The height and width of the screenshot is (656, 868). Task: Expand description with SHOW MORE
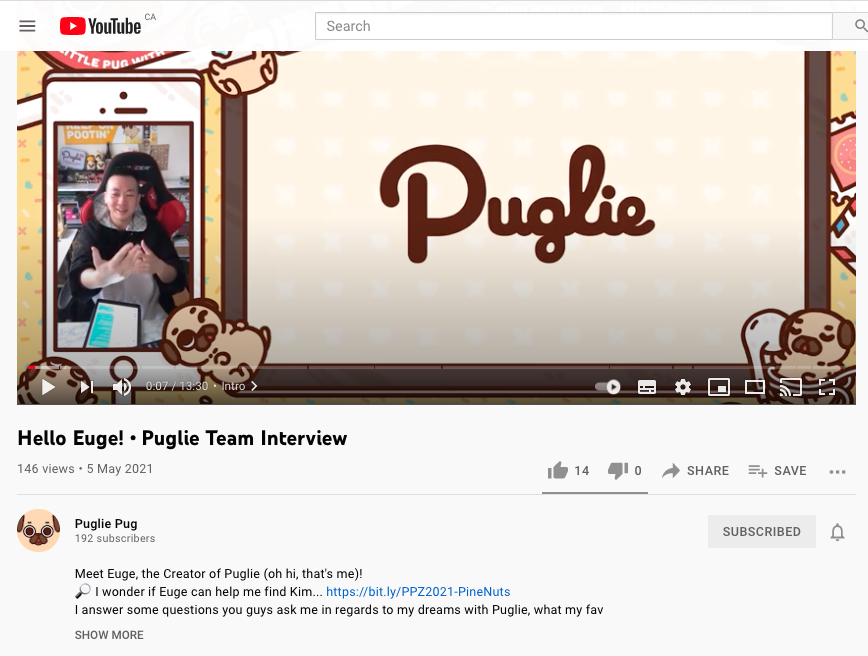(x=109, y=635)
